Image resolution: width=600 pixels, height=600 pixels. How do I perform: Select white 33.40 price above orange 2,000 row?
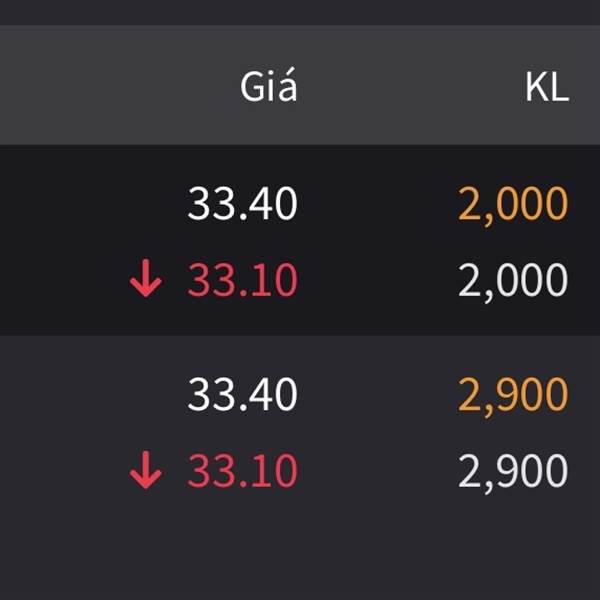tap(242, 205)
